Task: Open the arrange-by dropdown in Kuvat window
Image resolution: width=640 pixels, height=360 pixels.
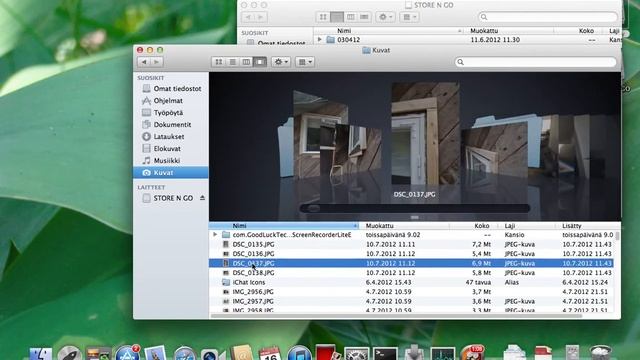Action: coord(305,62)
